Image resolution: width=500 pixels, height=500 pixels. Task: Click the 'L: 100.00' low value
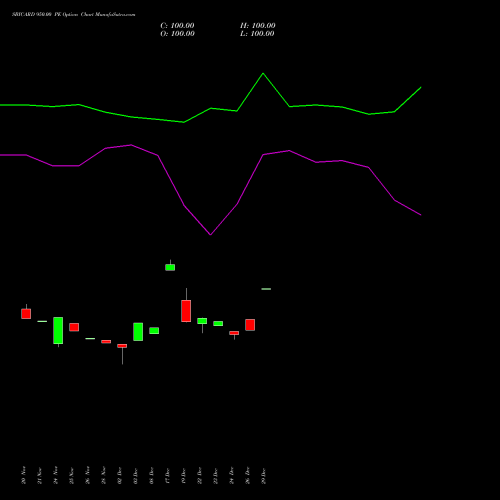click(257, 34)
